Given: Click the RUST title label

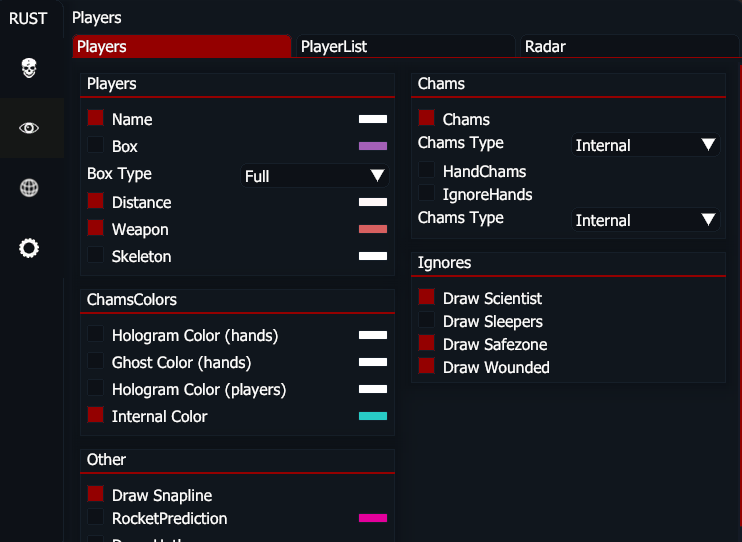Looking at the screenshot, I should pyautogui.click(x=28, y=18).
